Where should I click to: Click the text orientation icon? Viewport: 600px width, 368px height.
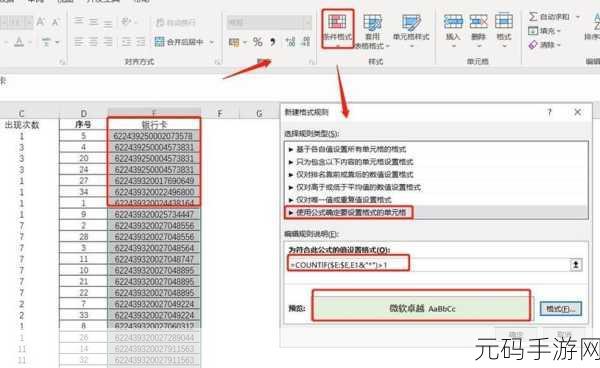126,21
